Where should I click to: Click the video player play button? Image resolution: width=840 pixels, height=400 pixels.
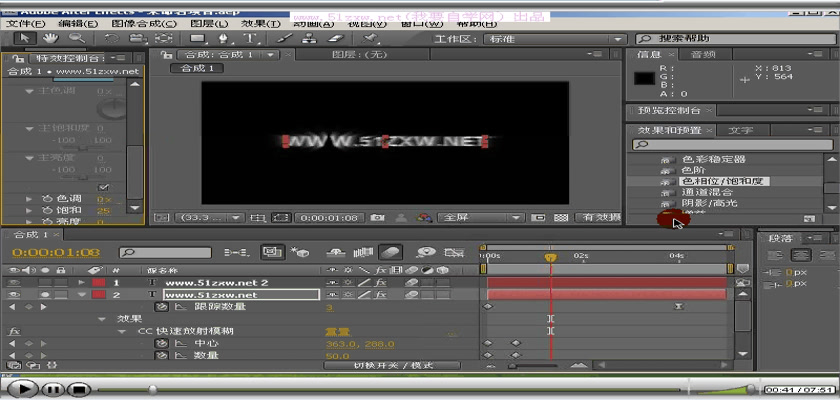coord(21,389)
